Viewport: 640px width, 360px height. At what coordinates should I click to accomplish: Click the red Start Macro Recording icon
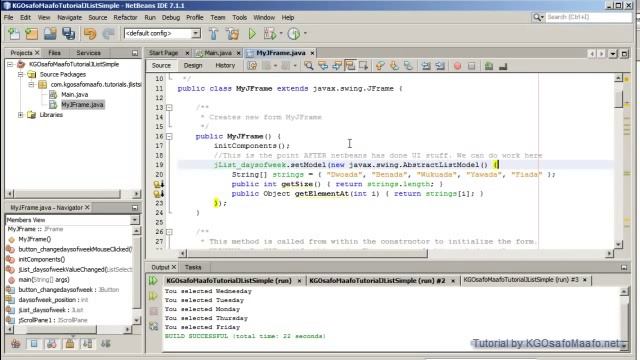coord(457,66)
